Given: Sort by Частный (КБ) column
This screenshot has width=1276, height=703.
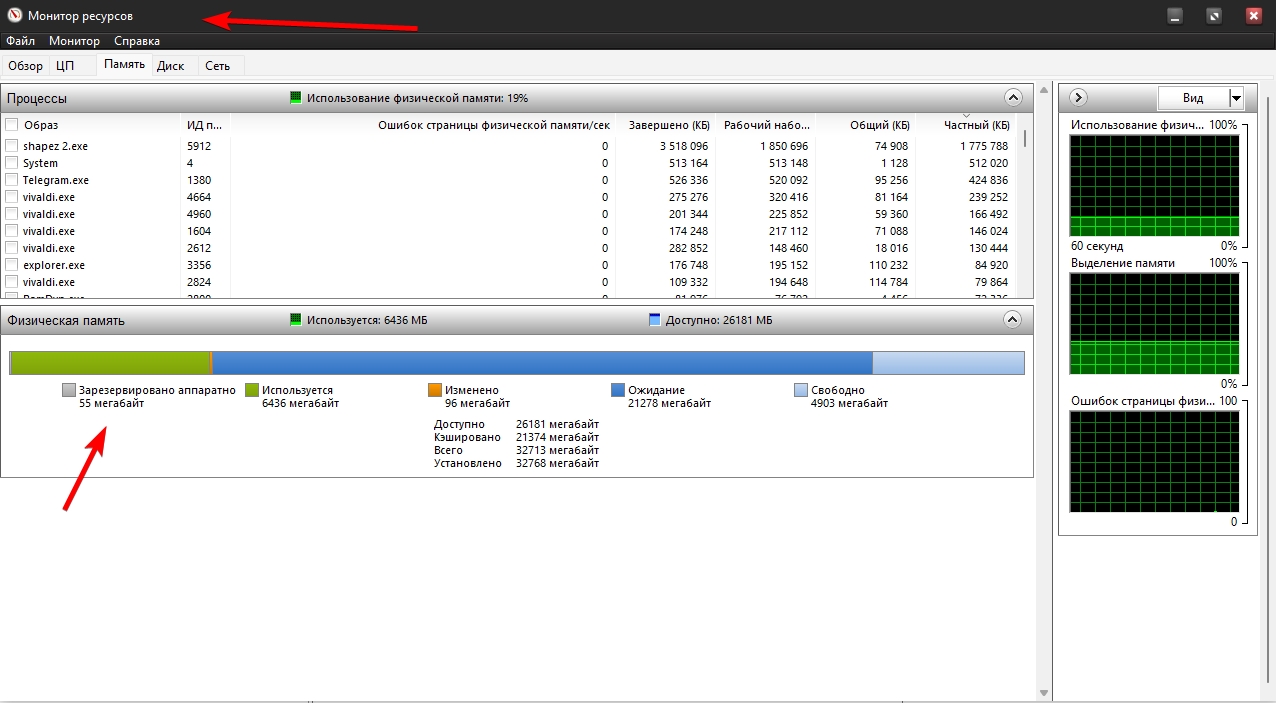Looking at the screenshot, I should point(965,125).
